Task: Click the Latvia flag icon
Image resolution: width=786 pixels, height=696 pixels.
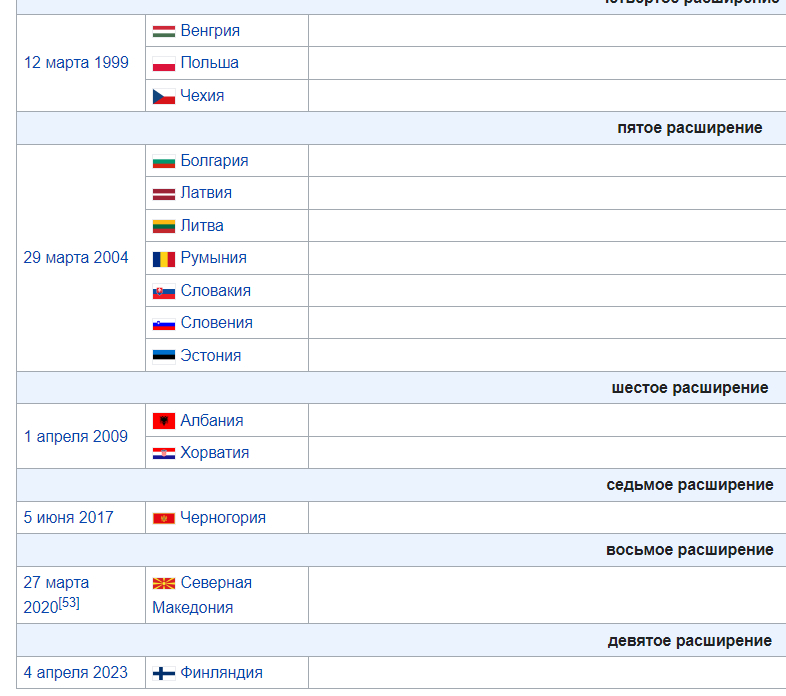Action: pyautogui.click(x=164, y=194)
